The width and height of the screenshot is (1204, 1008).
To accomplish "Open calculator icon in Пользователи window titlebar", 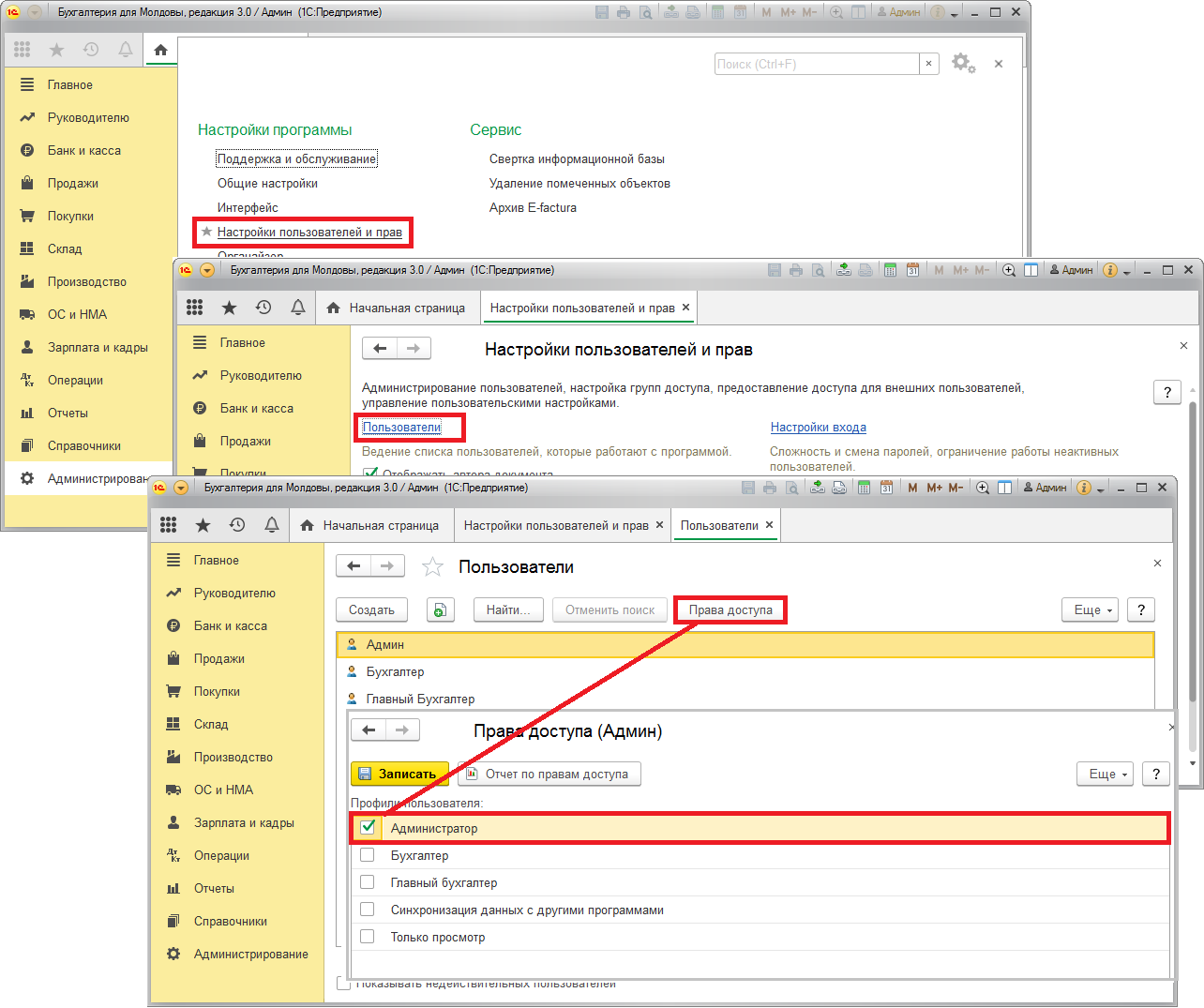I will pos(864,488).
